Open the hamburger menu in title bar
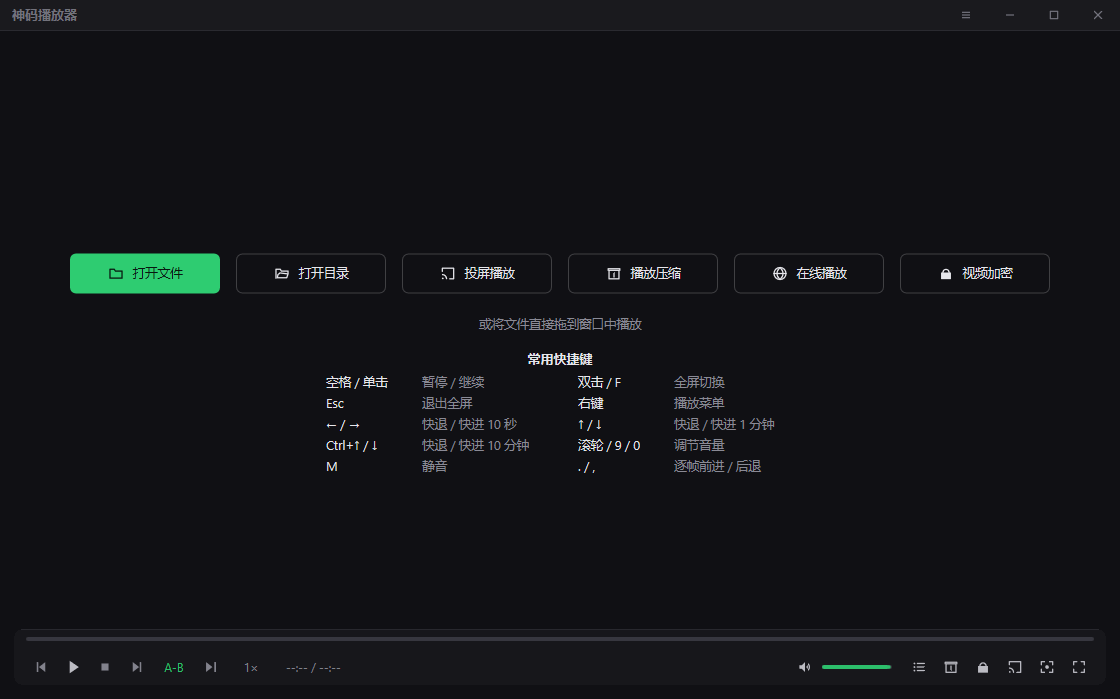1120x699 pixels. [966, 15]
